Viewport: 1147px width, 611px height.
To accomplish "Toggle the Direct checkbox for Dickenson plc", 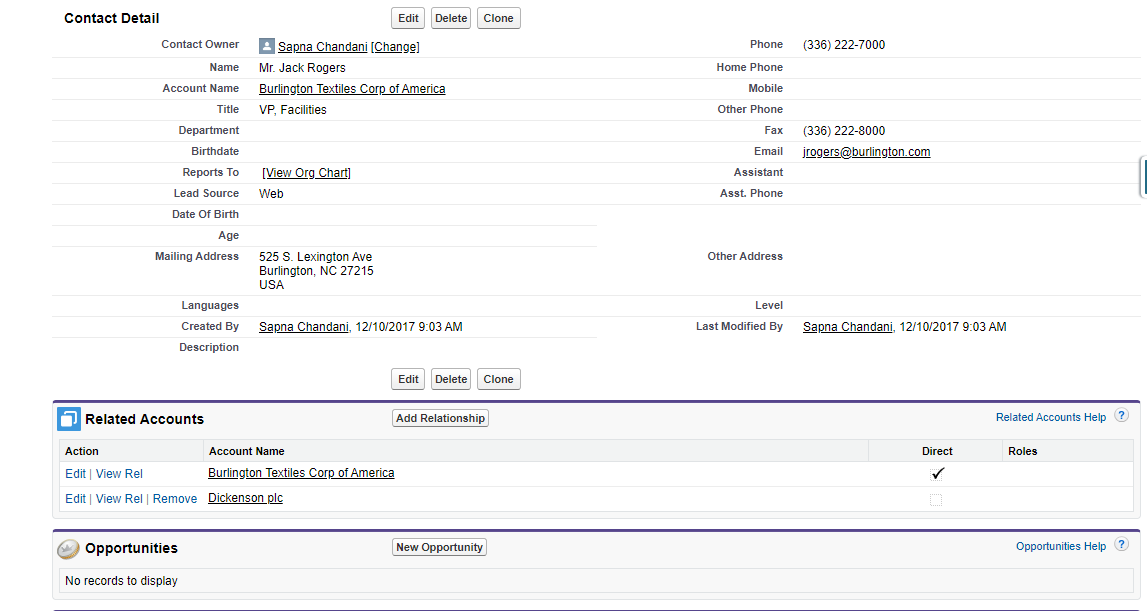I will click(x=936, y=499).
